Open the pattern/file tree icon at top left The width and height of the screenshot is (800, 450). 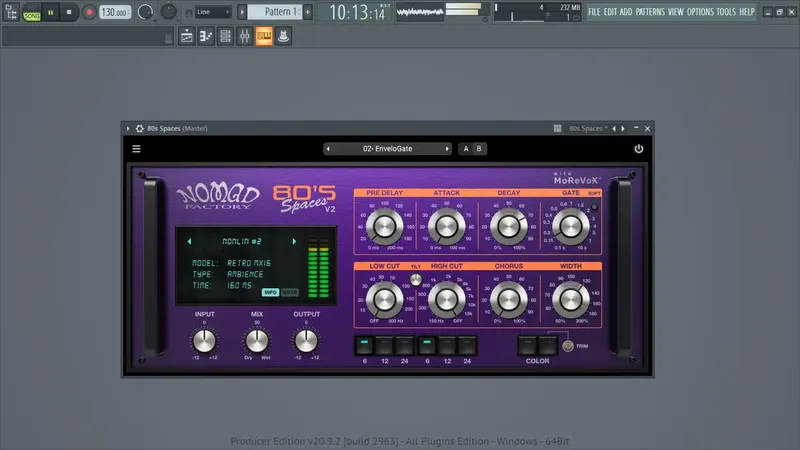click(10, 12)
